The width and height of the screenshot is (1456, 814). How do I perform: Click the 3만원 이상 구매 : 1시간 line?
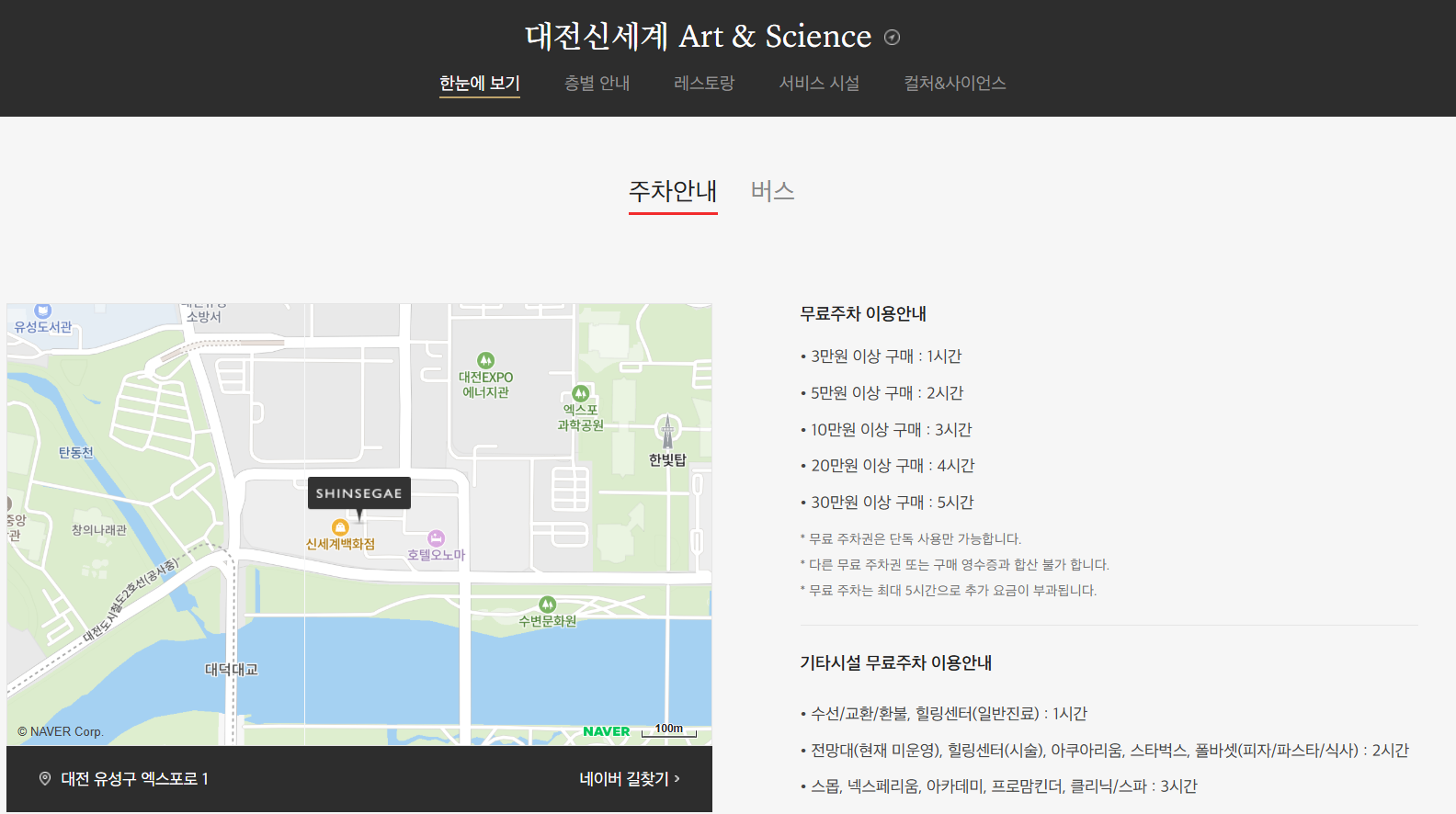pyautogui.click(x=882, y=356)
